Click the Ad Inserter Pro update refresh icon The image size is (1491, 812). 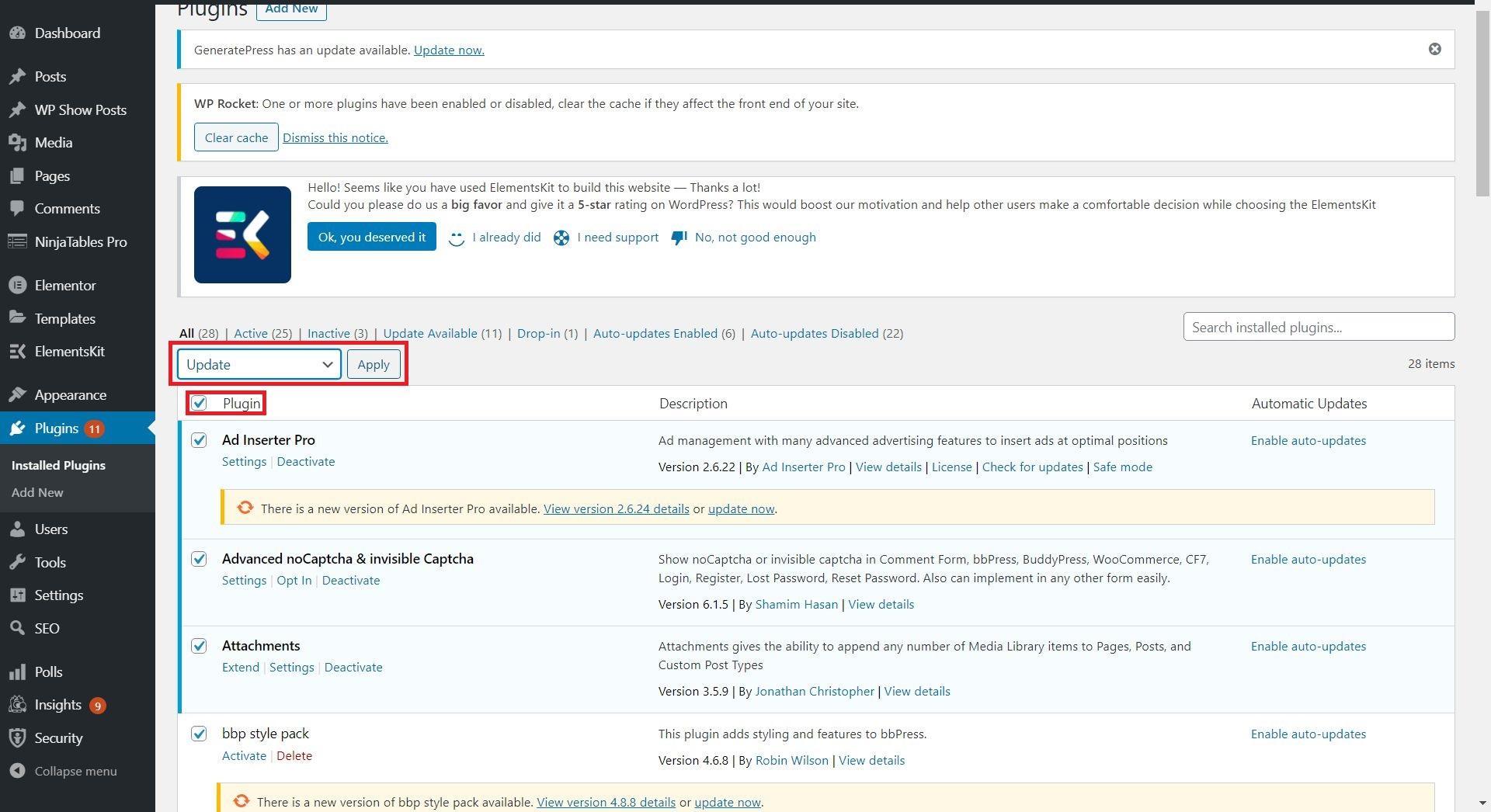point(245,508)
